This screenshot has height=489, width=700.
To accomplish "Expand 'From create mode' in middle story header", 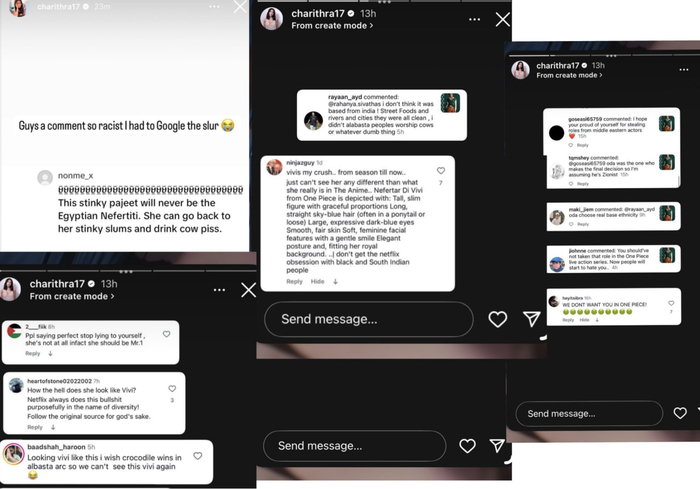I will coord(332,25).
